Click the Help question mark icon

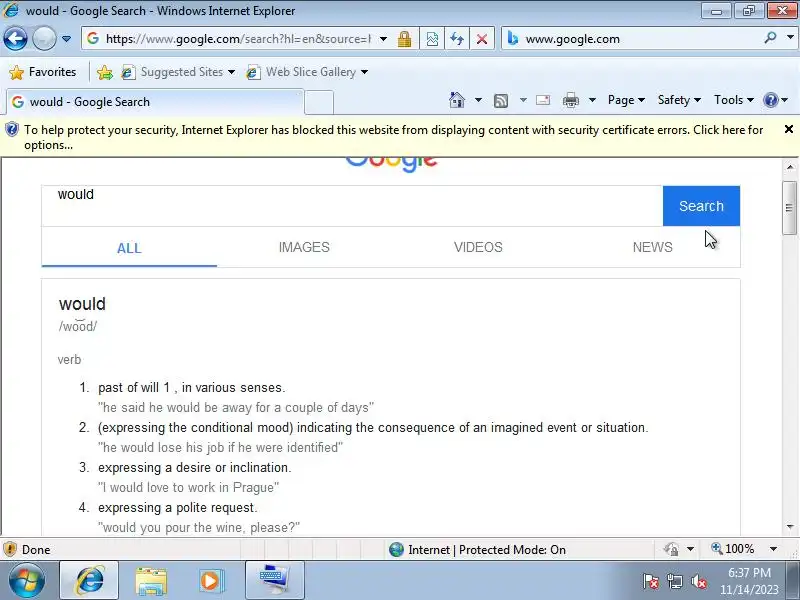(770, 100)
